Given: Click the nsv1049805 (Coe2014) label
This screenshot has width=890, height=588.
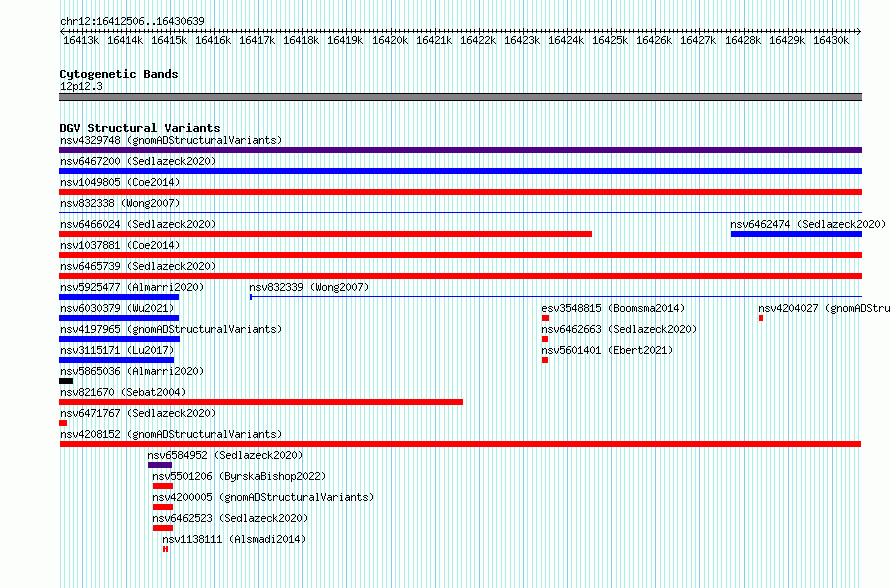Looking at the screenshot, I should click(x=120, y=182).
